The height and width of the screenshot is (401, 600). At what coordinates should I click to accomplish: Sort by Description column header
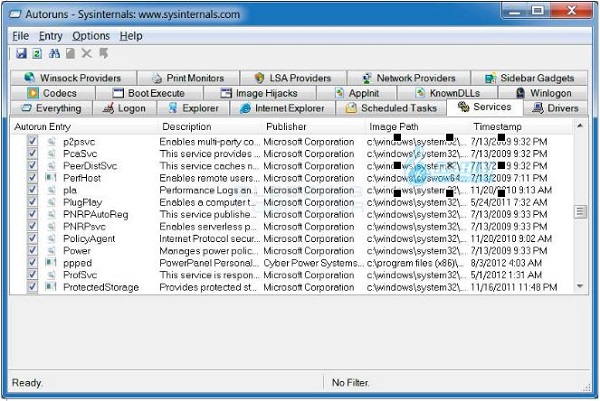coord(210,127)
